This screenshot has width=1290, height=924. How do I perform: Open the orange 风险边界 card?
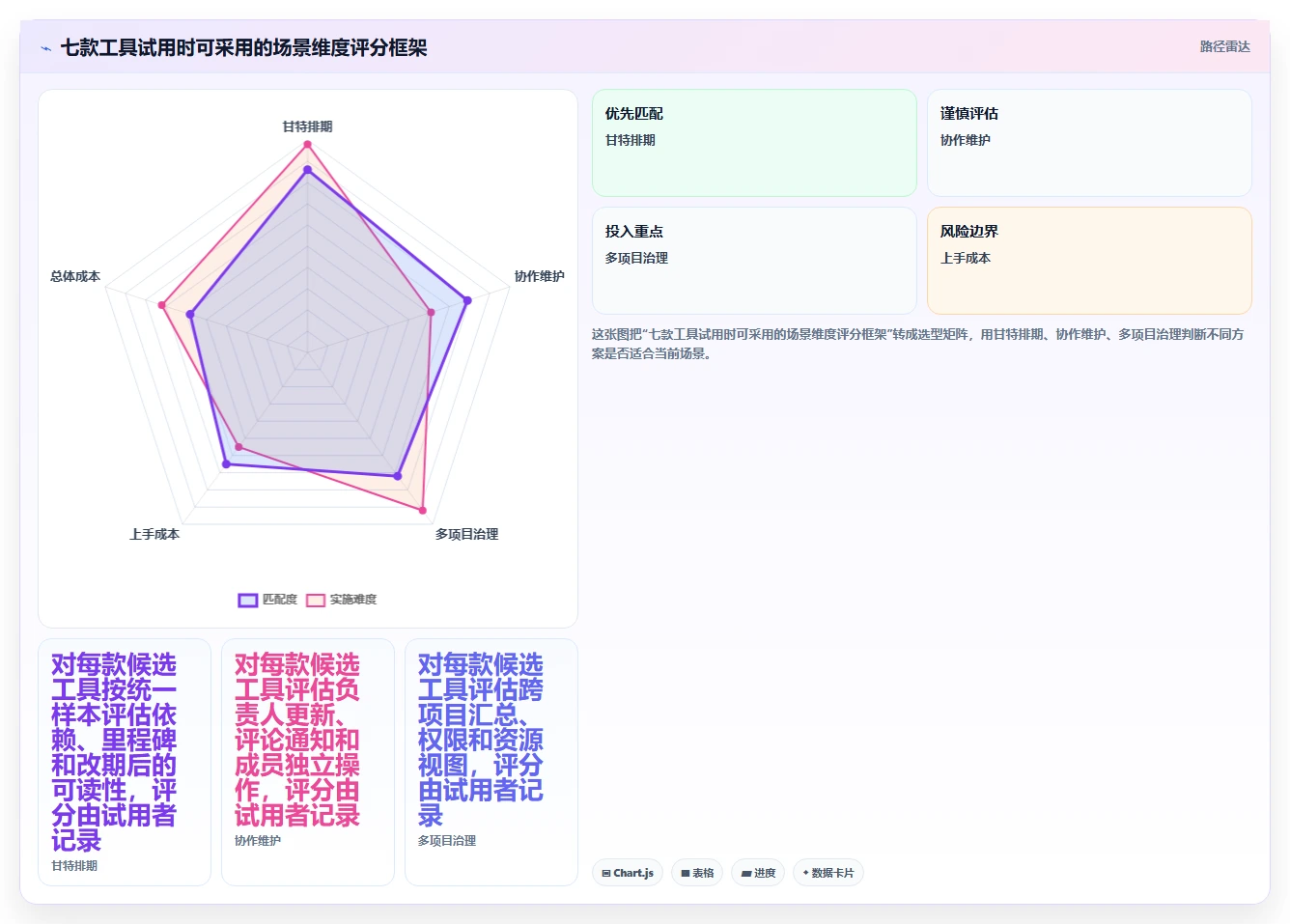(x=1089, y=261)
